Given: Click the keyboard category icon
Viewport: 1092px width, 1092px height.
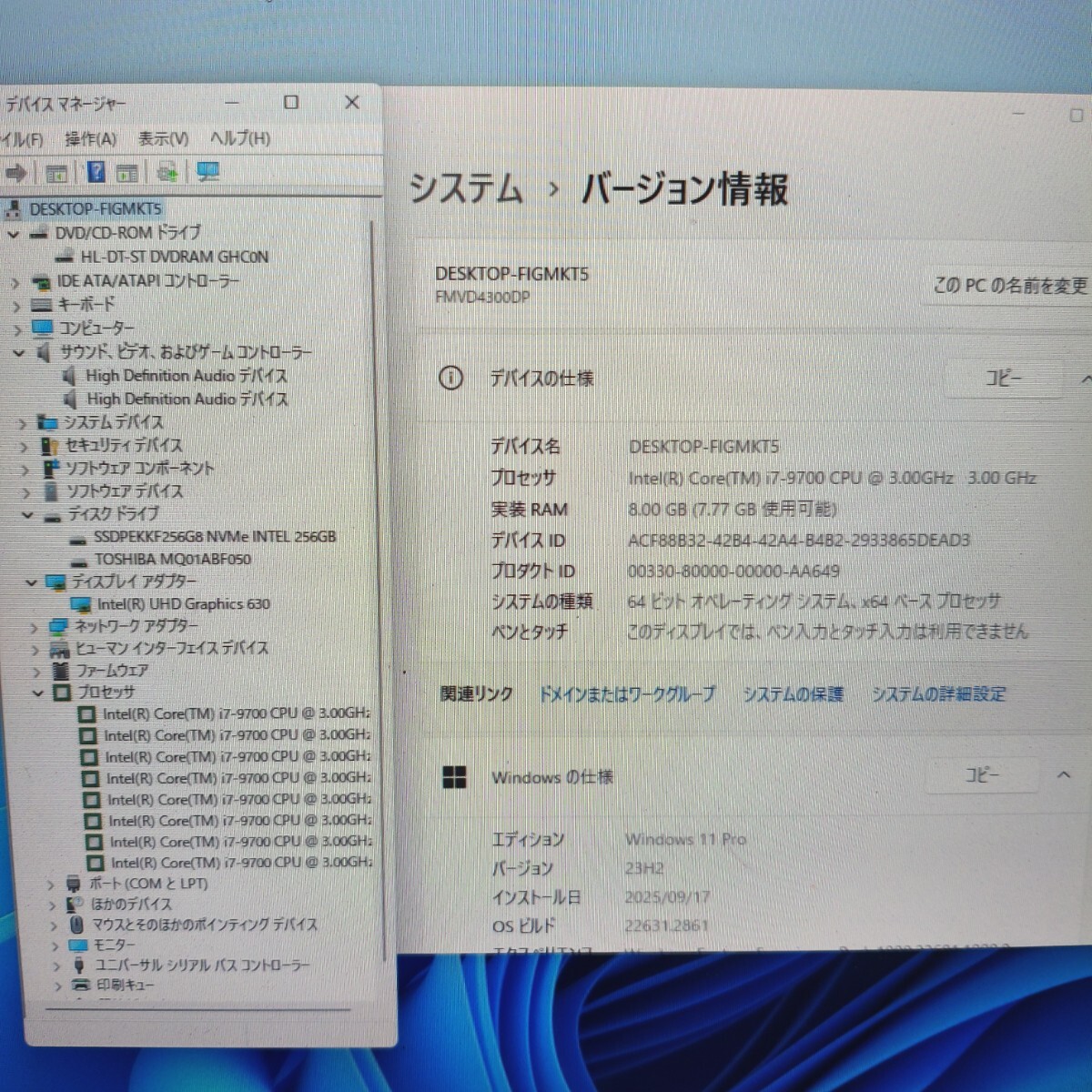Looking at the screenshot, I should click(42, 305).
